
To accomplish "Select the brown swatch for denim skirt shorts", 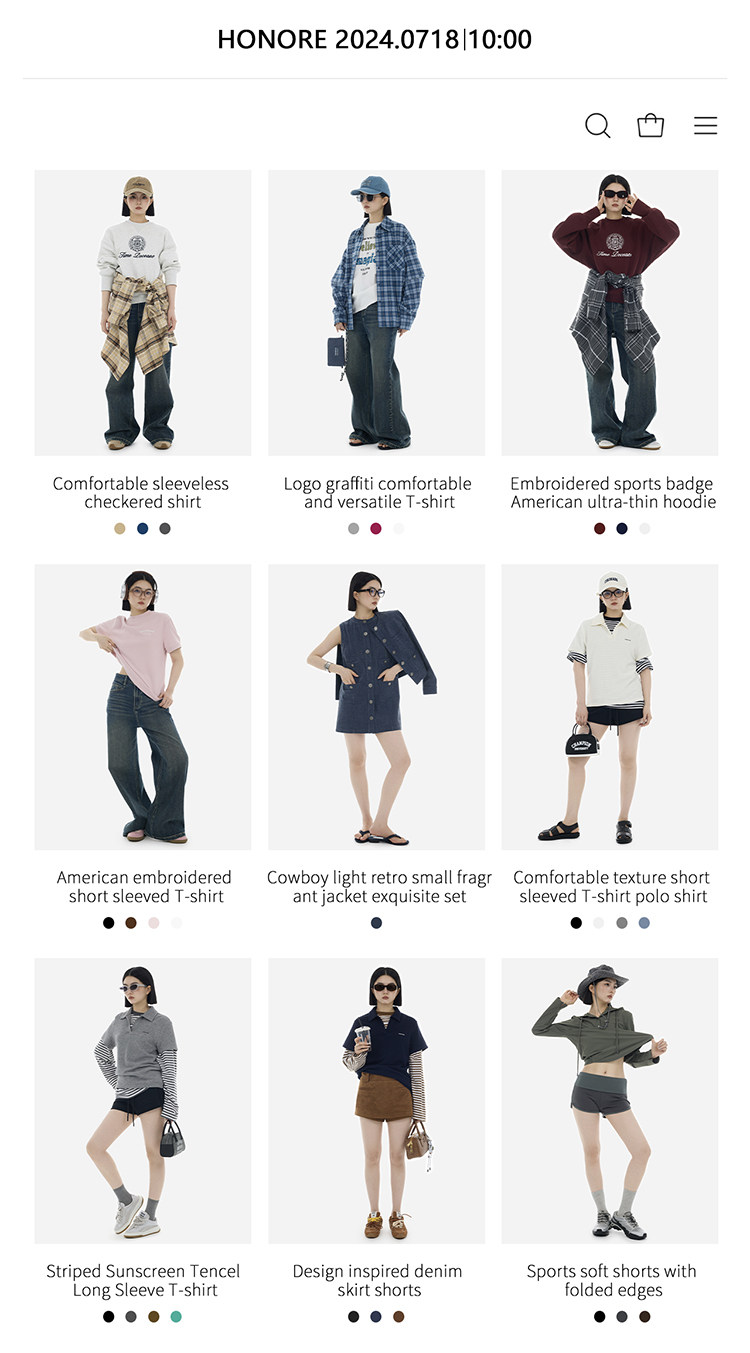I will (399, 1317).
